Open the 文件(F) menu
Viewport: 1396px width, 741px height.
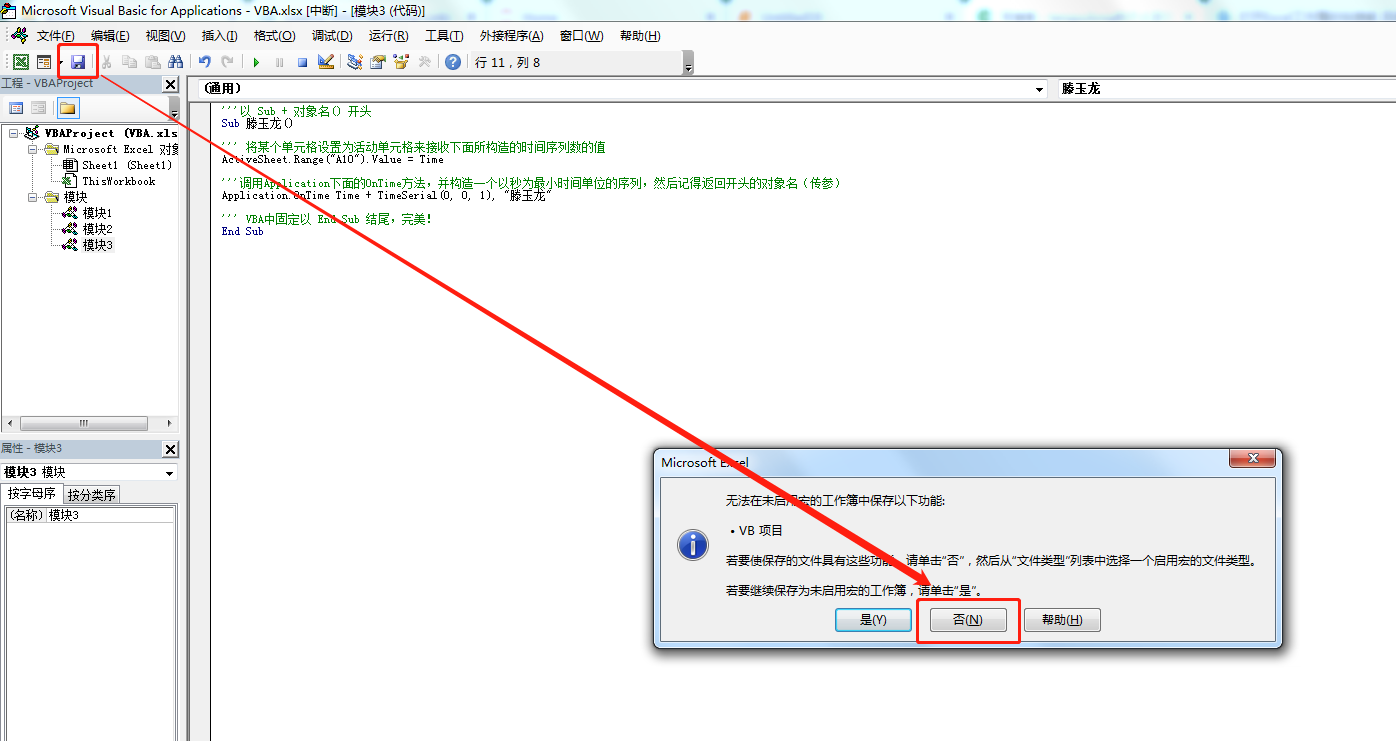[56, 36]
